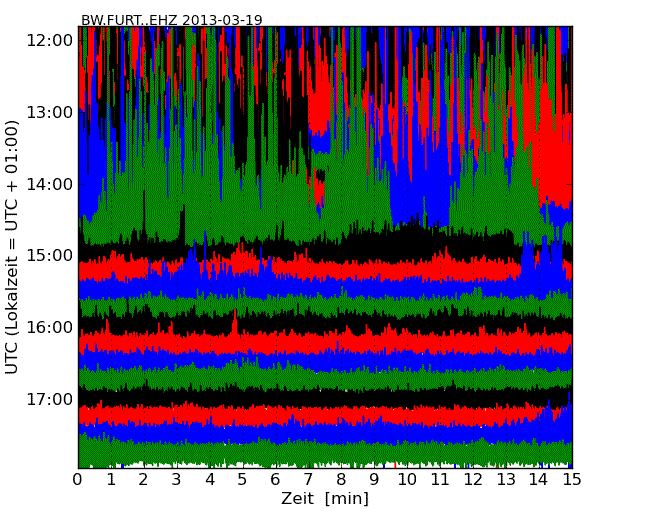The width and height of the screenshot is (650, 520).
Task: Click the 5 minute tick label
Action: (x=243, y=480)
